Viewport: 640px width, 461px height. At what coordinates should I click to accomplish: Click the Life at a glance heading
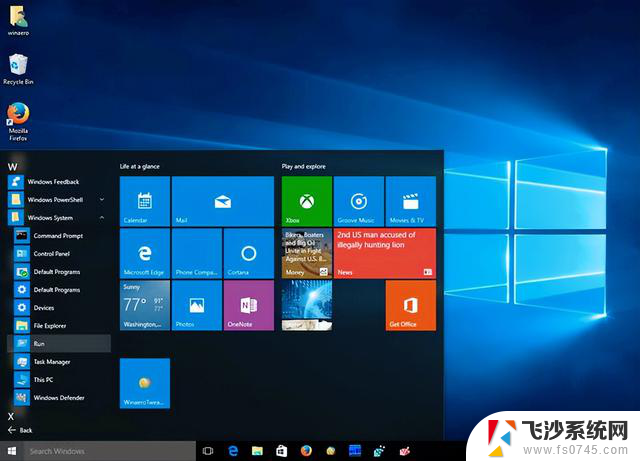click(140, 166)
